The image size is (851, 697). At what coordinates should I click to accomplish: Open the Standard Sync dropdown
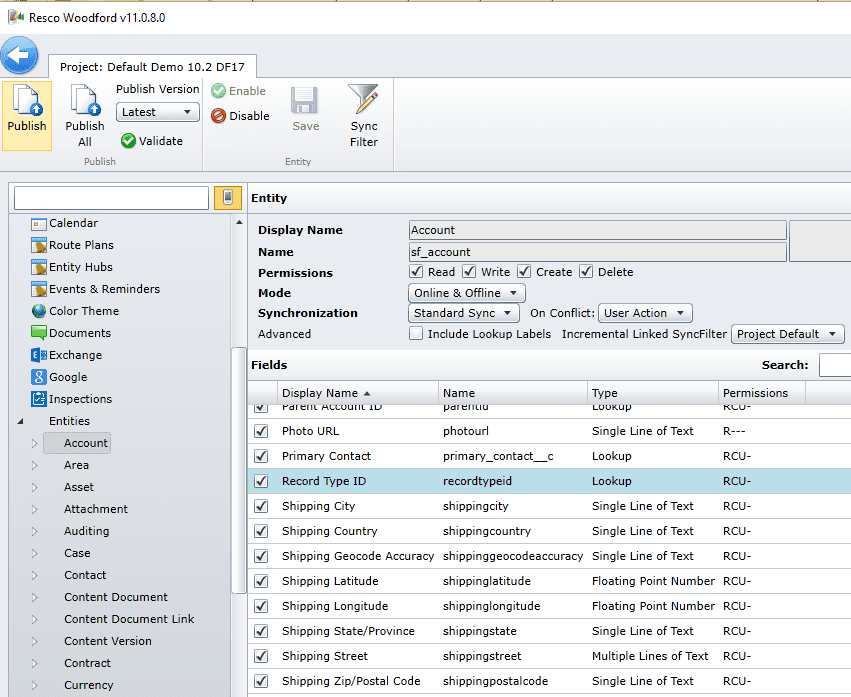tap(463, 313)
